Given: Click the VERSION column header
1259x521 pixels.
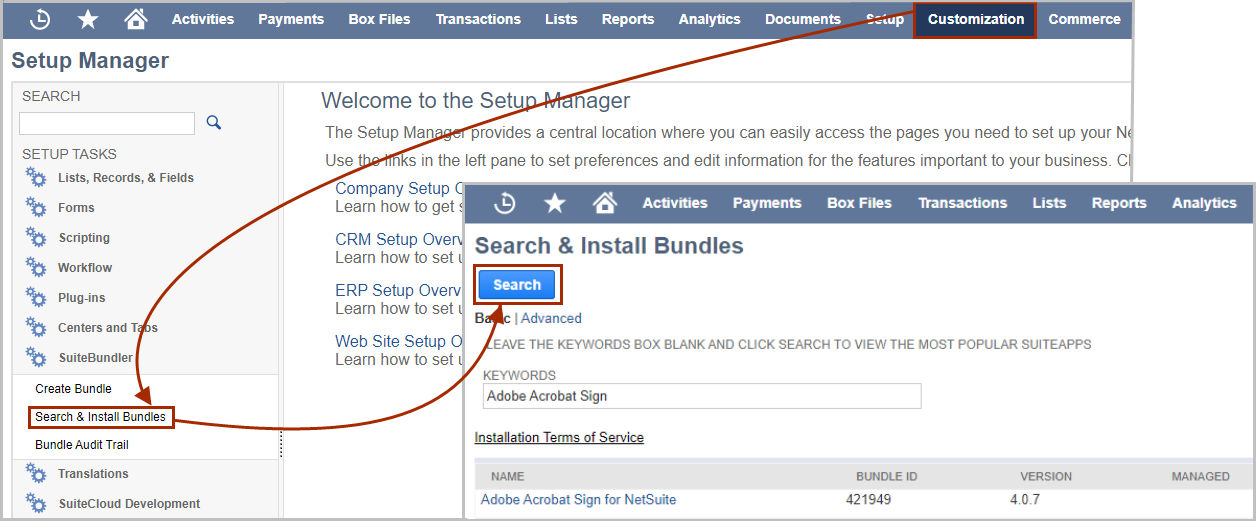Looking at the screenshot, I should pyautogui.click(x=1045, y=476).
